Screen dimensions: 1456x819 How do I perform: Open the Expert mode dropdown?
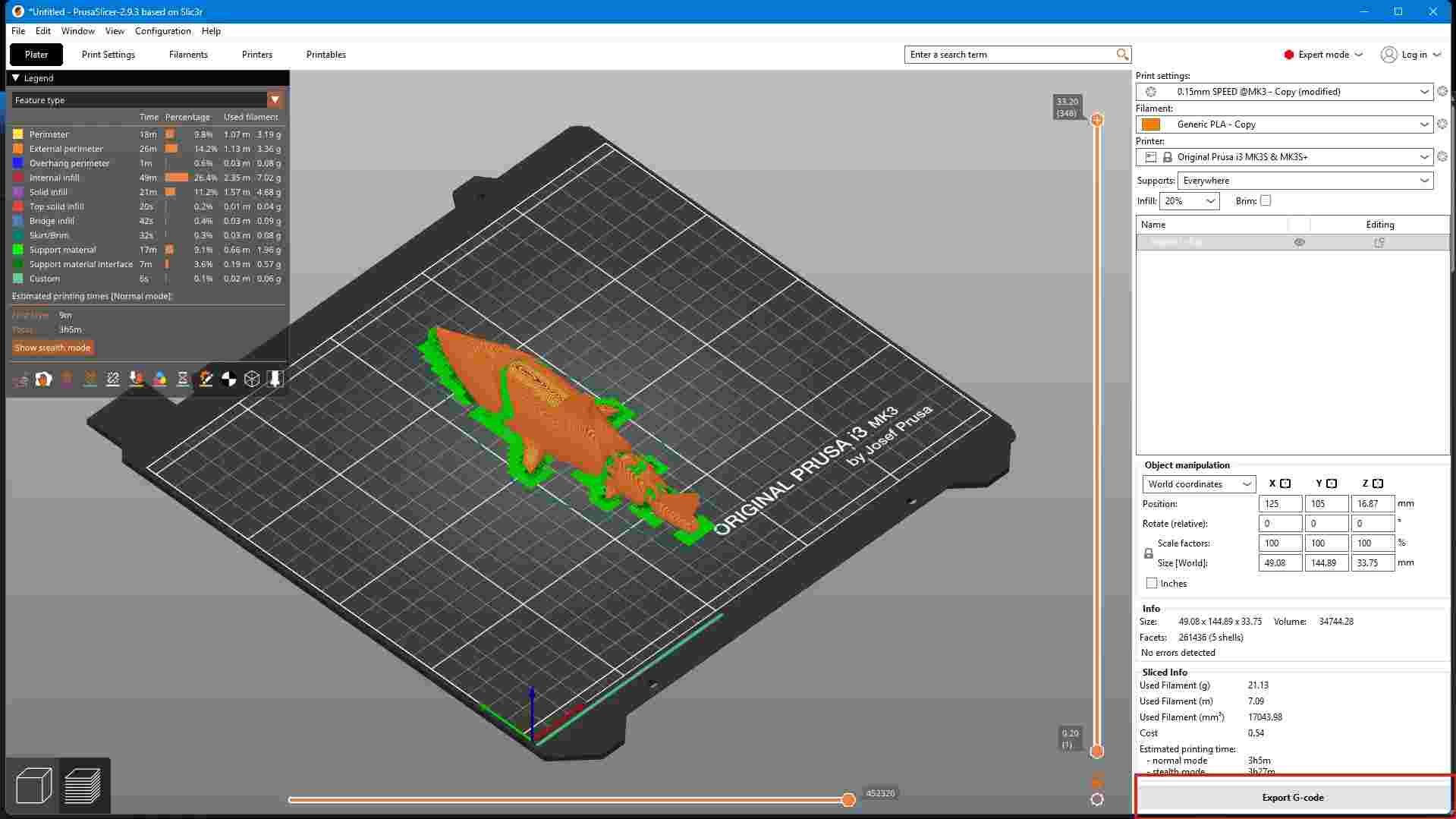(1324, 55)
